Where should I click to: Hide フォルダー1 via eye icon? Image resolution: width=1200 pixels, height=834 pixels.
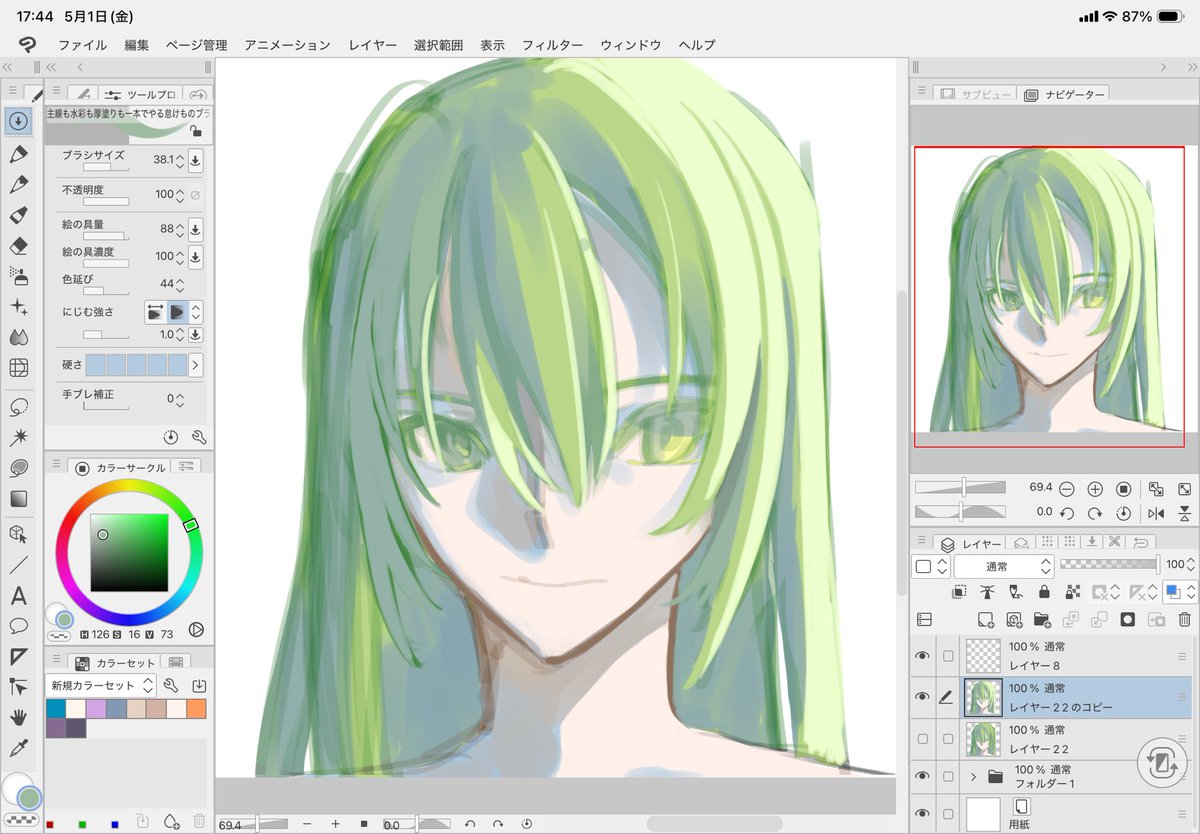(x=922, y=776)
